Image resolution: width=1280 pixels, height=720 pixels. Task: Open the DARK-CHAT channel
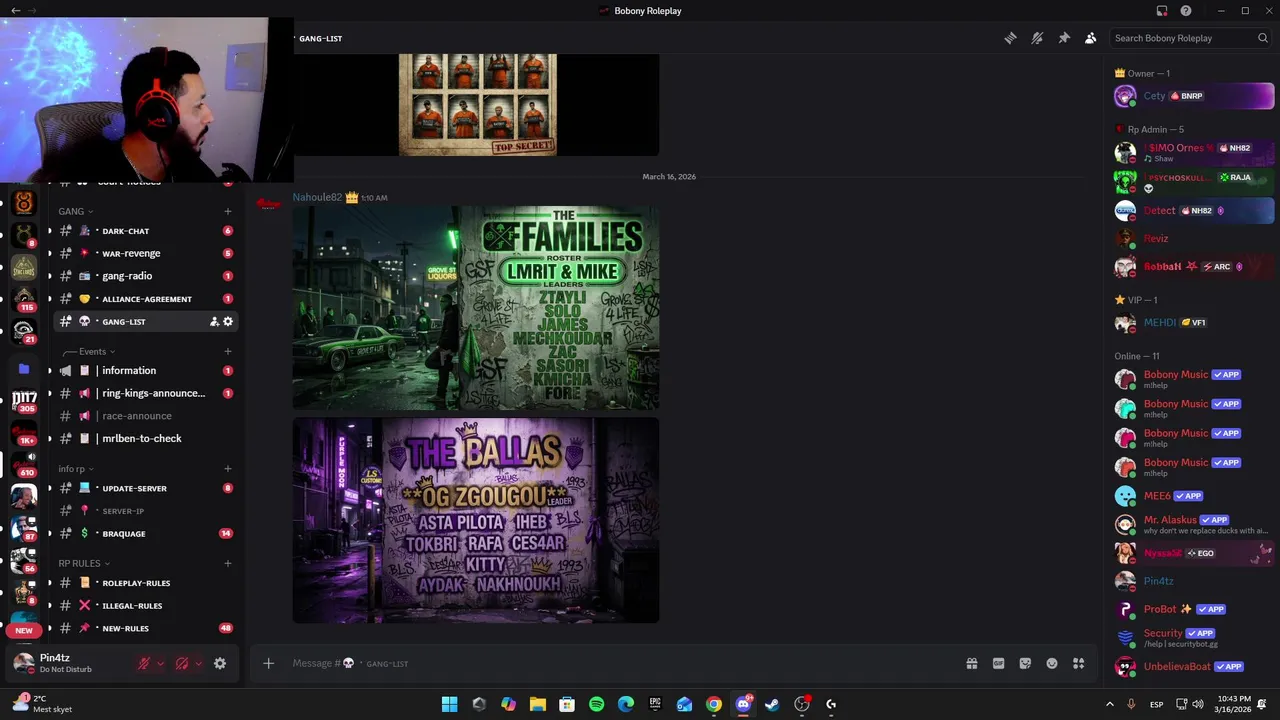pos(145,231)
